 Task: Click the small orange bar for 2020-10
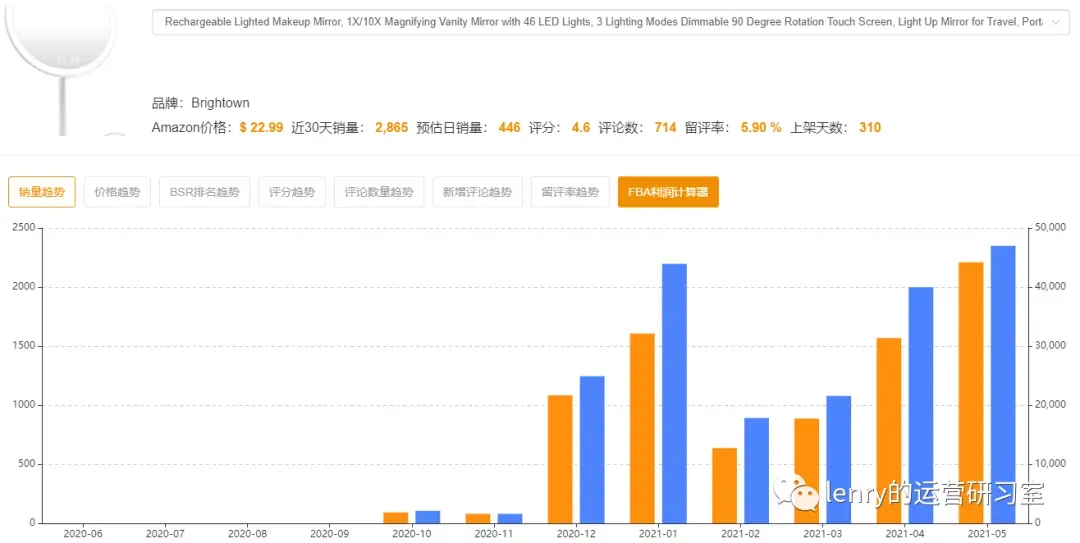pyautogui.click(x=395, y=518)
